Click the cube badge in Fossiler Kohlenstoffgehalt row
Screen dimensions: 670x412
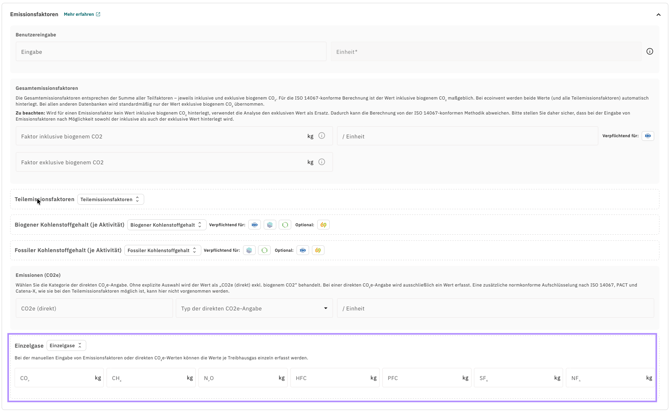click(x=249, y=250)
